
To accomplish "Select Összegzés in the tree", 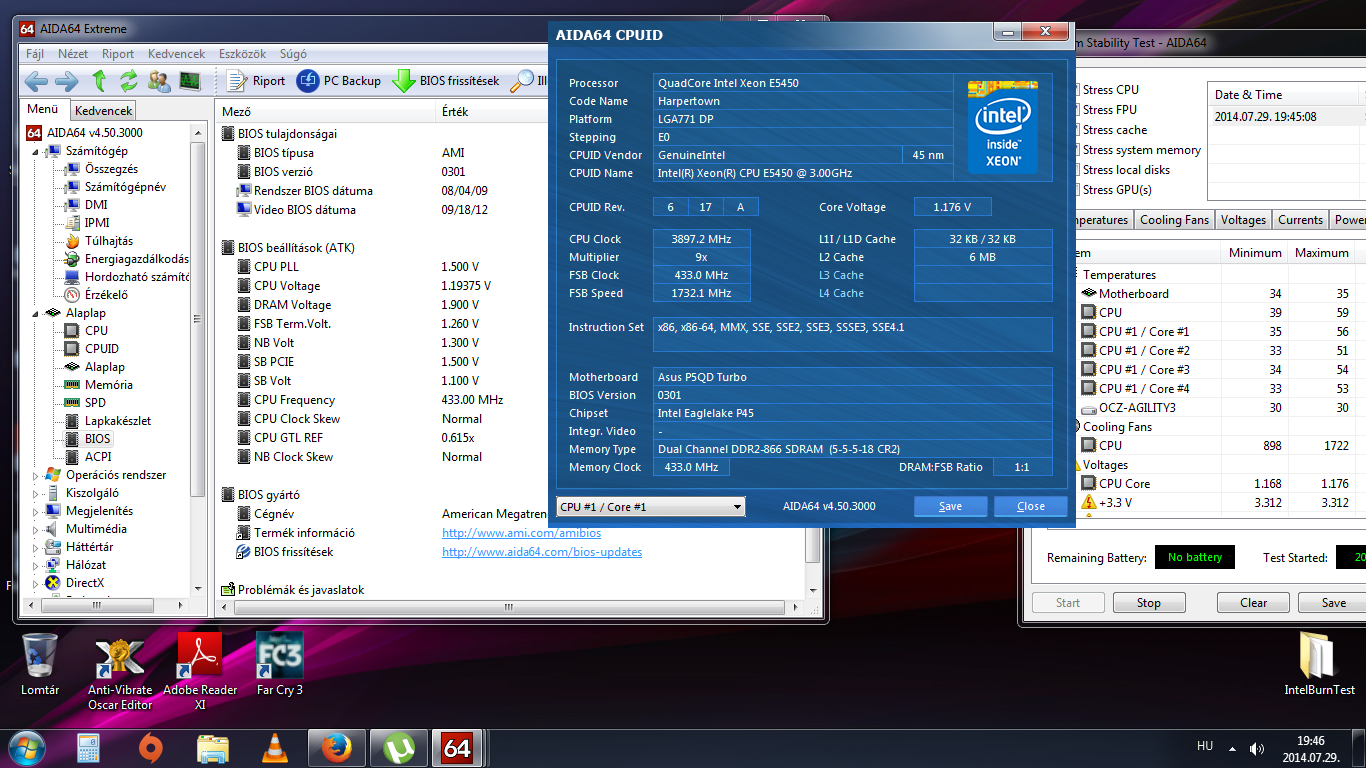I will pos(111,169).
